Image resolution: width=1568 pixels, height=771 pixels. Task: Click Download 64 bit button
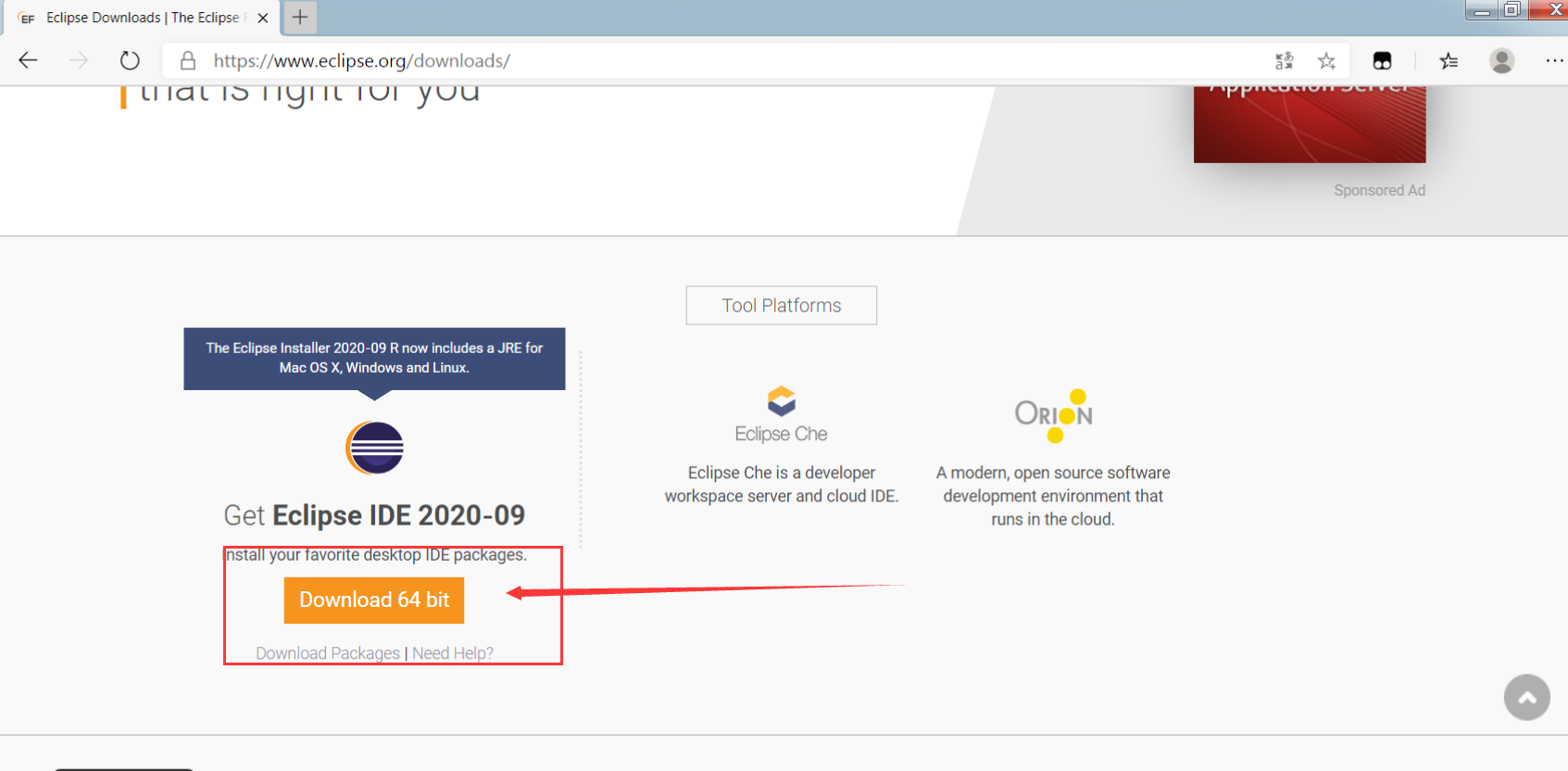[x=374, y=600]
